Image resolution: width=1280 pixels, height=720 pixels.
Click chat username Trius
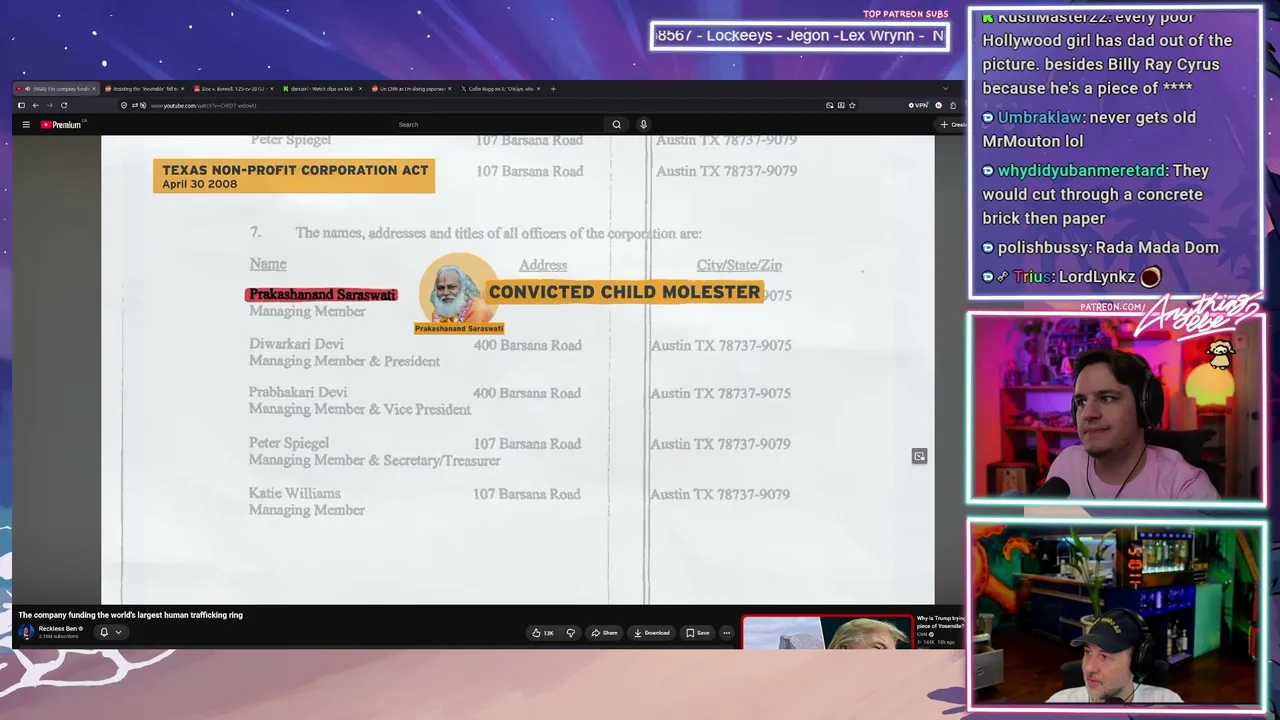click(1032, 277)
